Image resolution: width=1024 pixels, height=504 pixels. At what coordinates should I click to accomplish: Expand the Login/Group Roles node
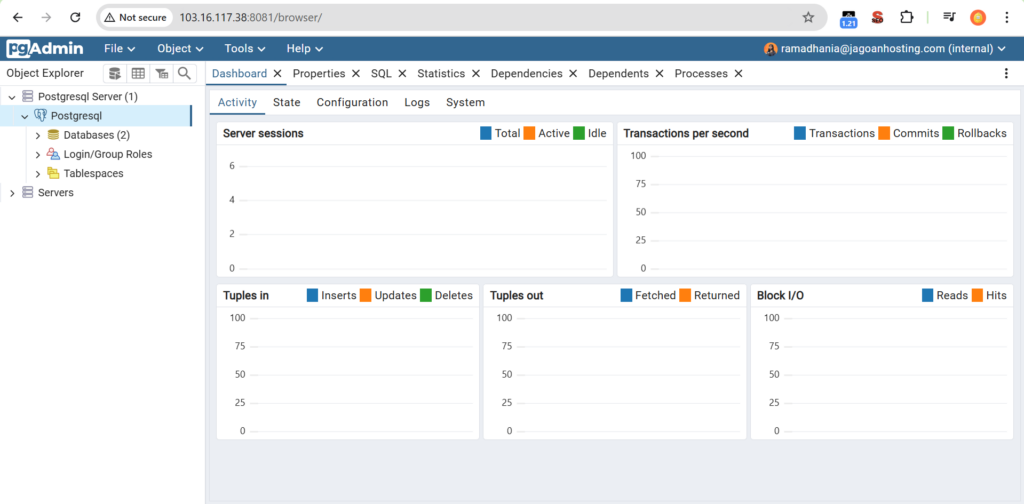coord(38,154)
